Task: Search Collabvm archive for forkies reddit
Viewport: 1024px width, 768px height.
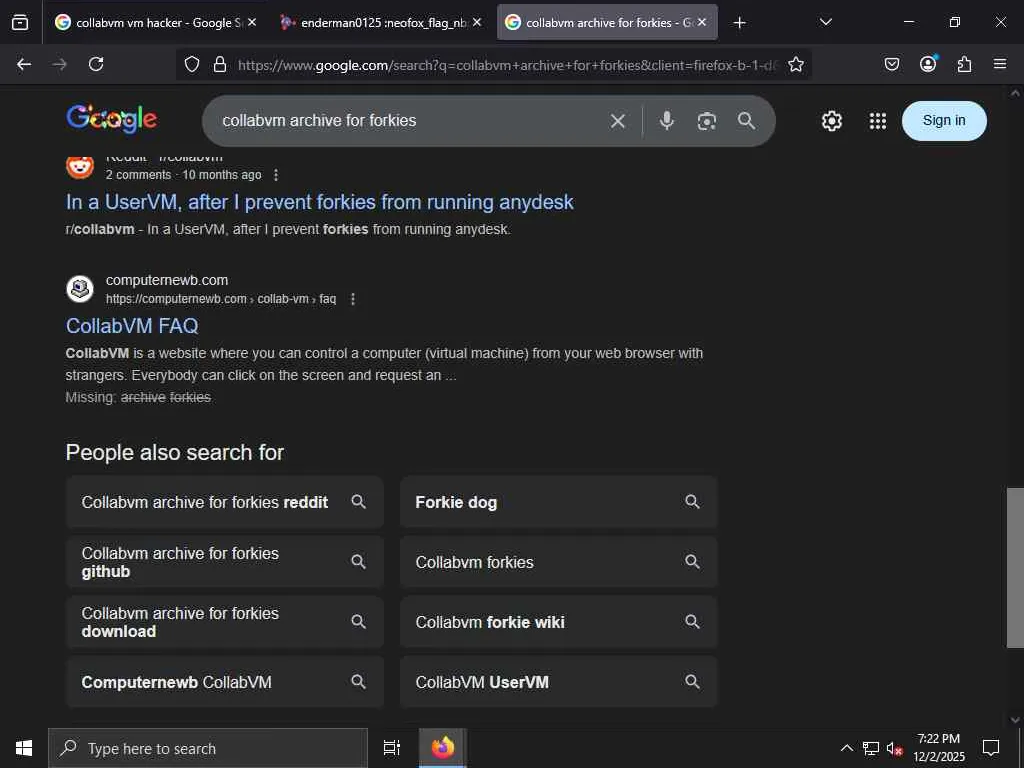Action: point(225,502)
